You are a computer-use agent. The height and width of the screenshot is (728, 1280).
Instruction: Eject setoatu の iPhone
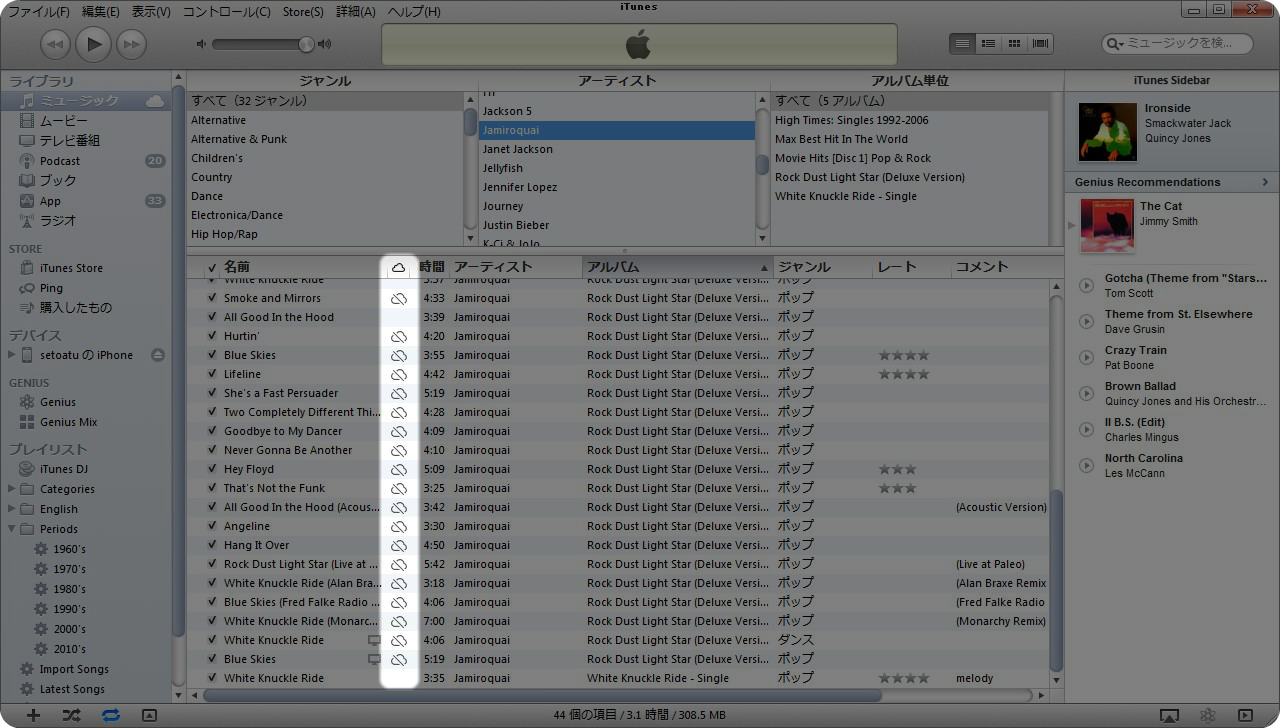click(x=157, y=355)
